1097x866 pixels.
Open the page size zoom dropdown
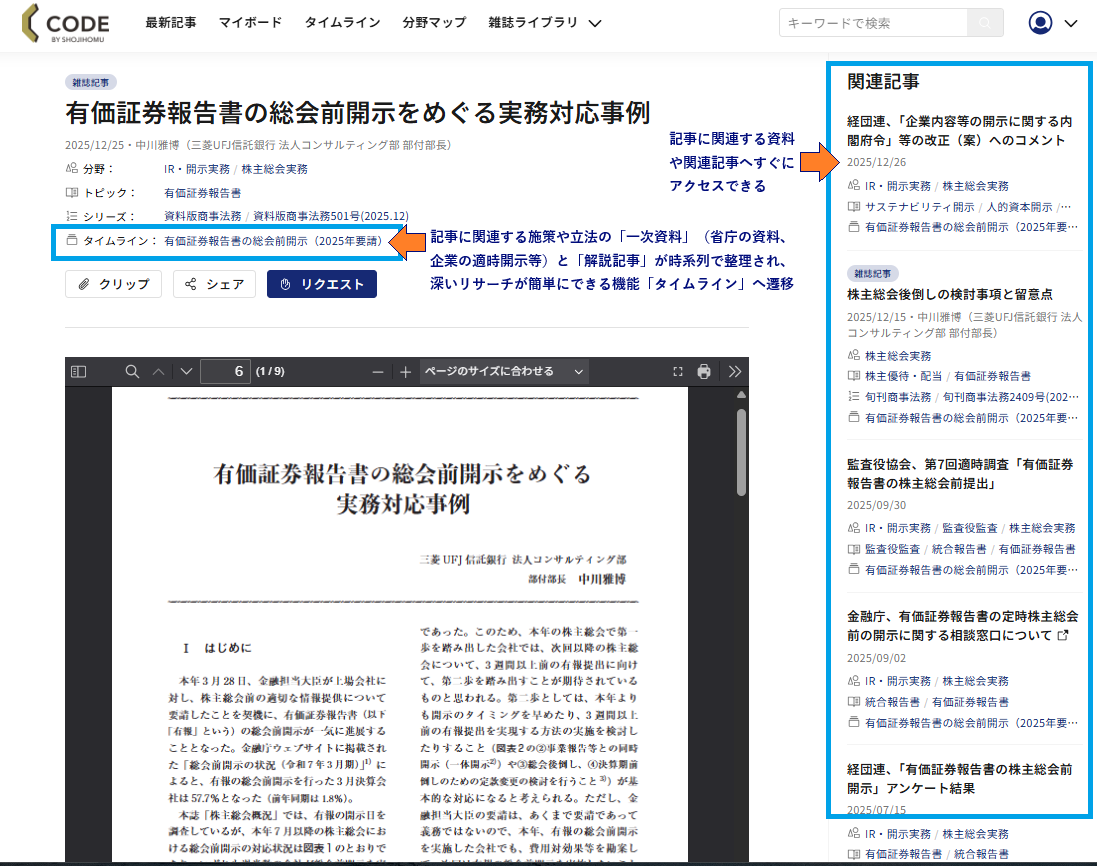(x=504, y=372)
